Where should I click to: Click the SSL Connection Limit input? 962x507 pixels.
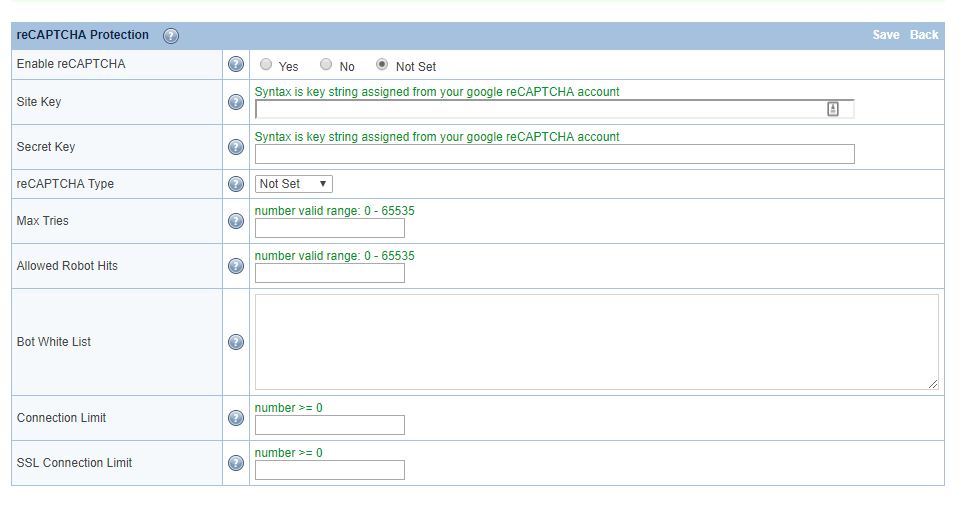point(330,470)
